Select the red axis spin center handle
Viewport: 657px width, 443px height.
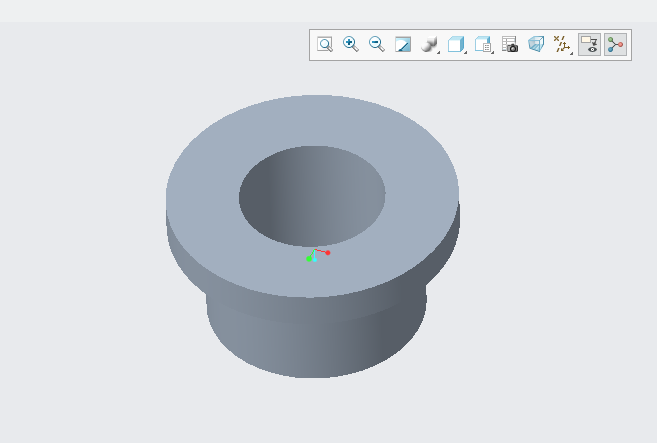click(x=328, y=253)
